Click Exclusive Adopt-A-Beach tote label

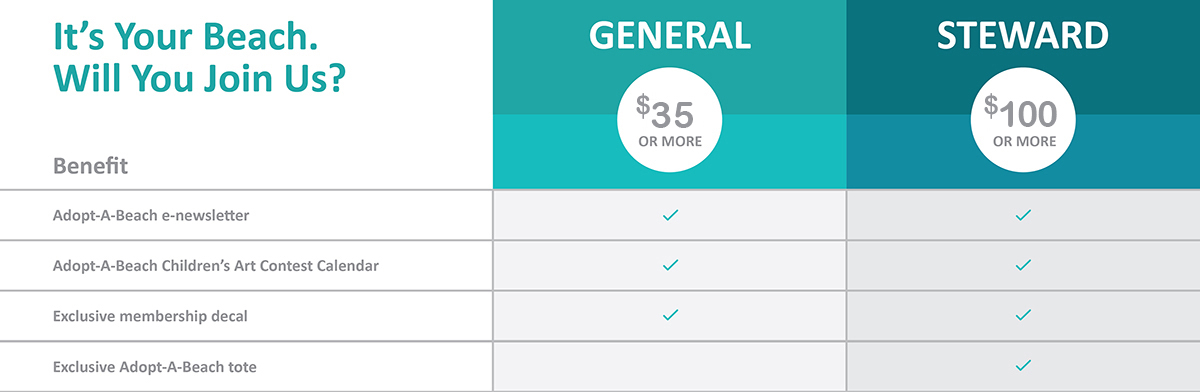pyautogui.click(x=155, y=367)
